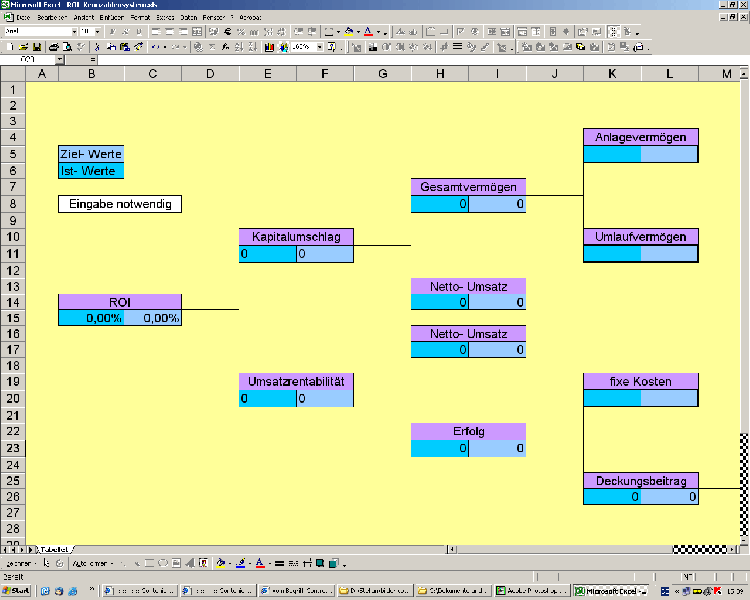The image size is (750, 600).
Task: Open the font name dropdown
Action: pos(75,32)
